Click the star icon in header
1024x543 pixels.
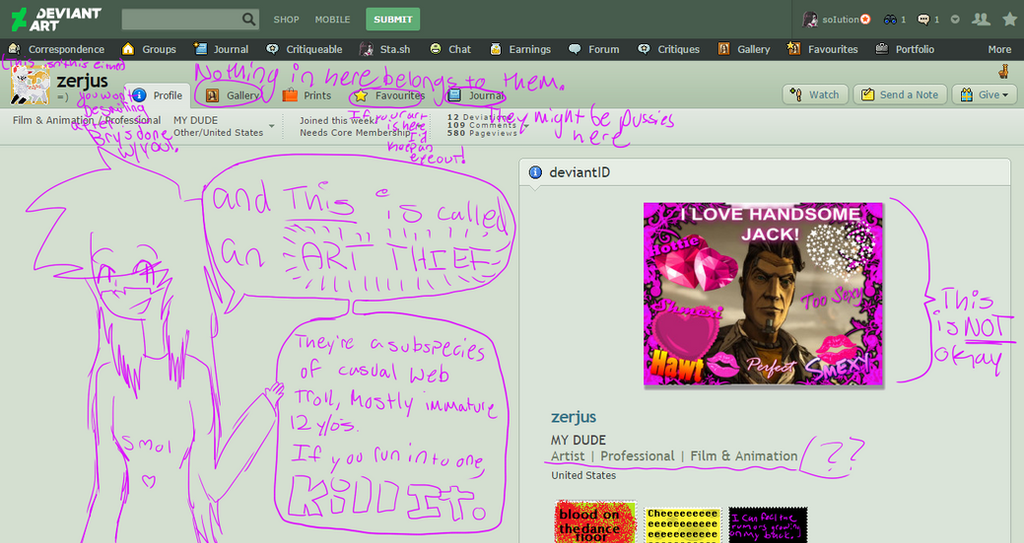point(1009,19)
